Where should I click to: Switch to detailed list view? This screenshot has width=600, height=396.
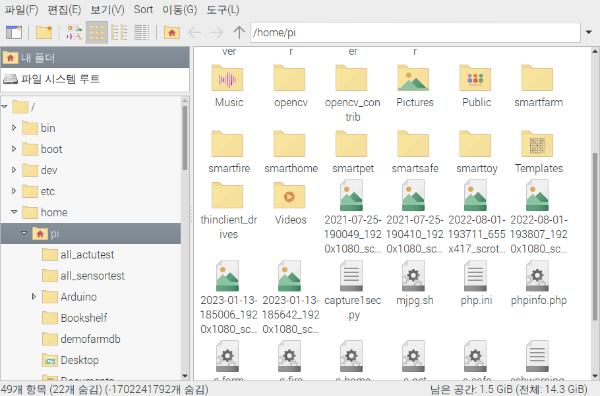click(142, 33)
